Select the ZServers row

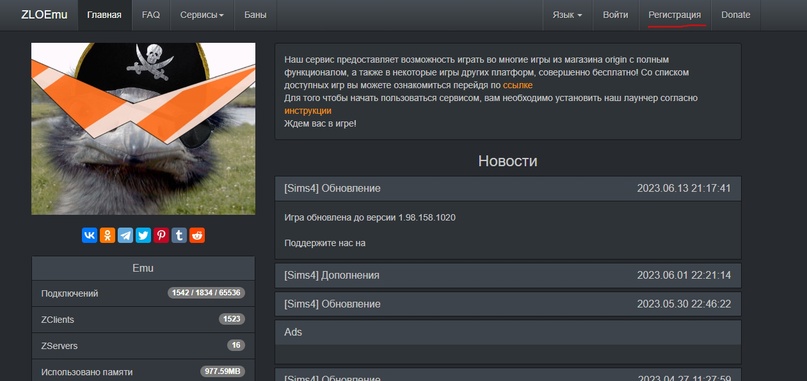point(143,346)
